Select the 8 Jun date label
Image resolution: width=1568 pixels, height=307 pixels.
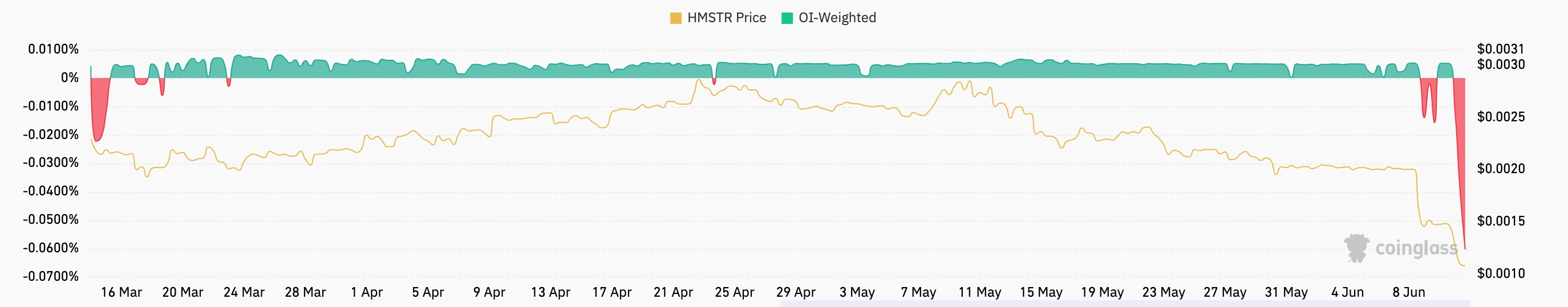(x=1408, y=292)
